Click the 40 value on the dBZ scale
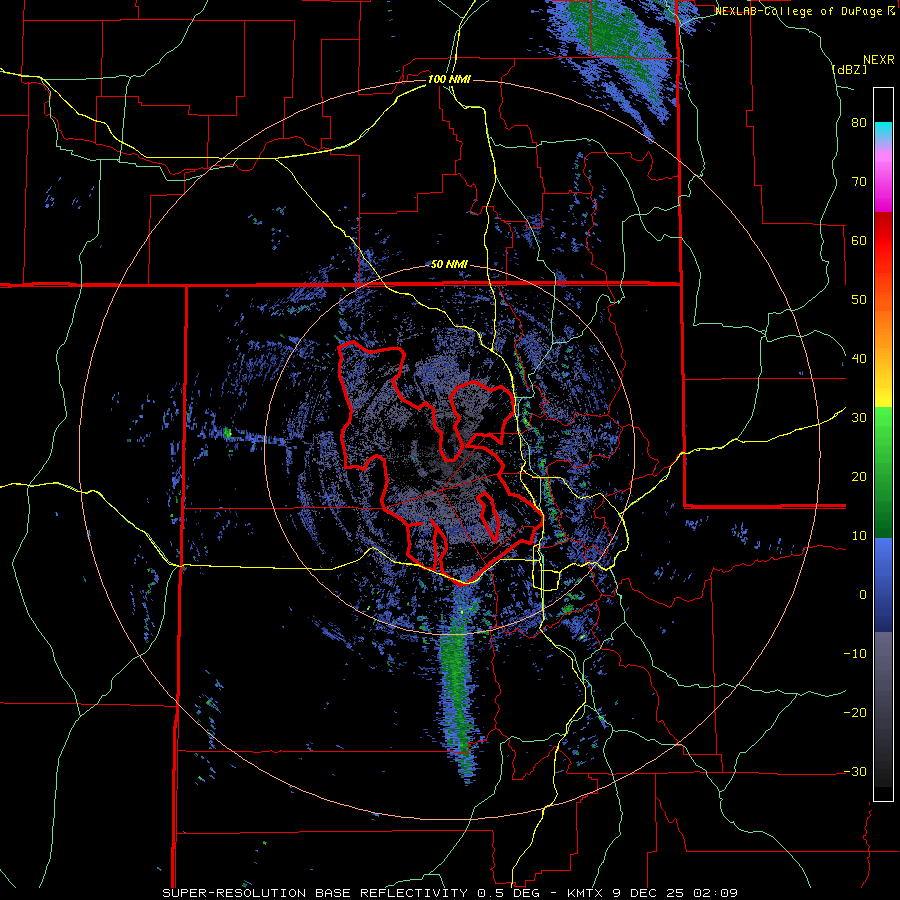The width and height of the screenshot is (900, 900). tap(859, 359)
